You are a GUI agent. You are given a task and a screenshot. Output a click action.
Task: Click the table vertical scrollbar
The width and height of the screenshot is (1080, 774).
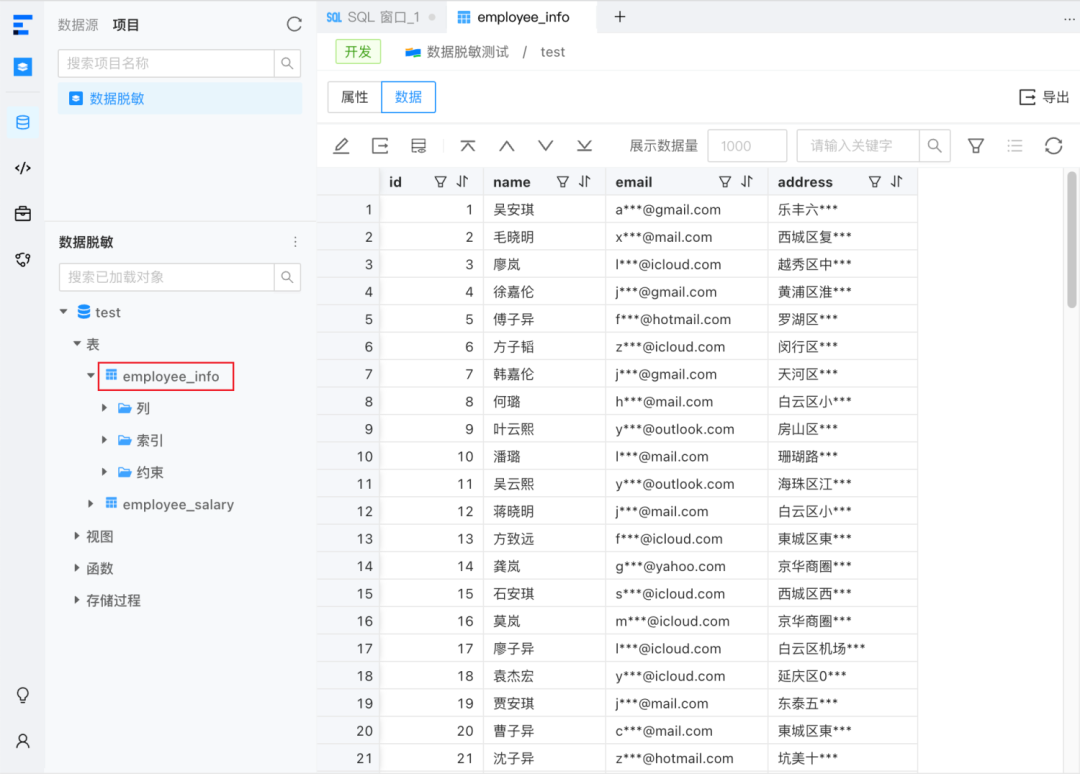click(x=1072, y=240)
